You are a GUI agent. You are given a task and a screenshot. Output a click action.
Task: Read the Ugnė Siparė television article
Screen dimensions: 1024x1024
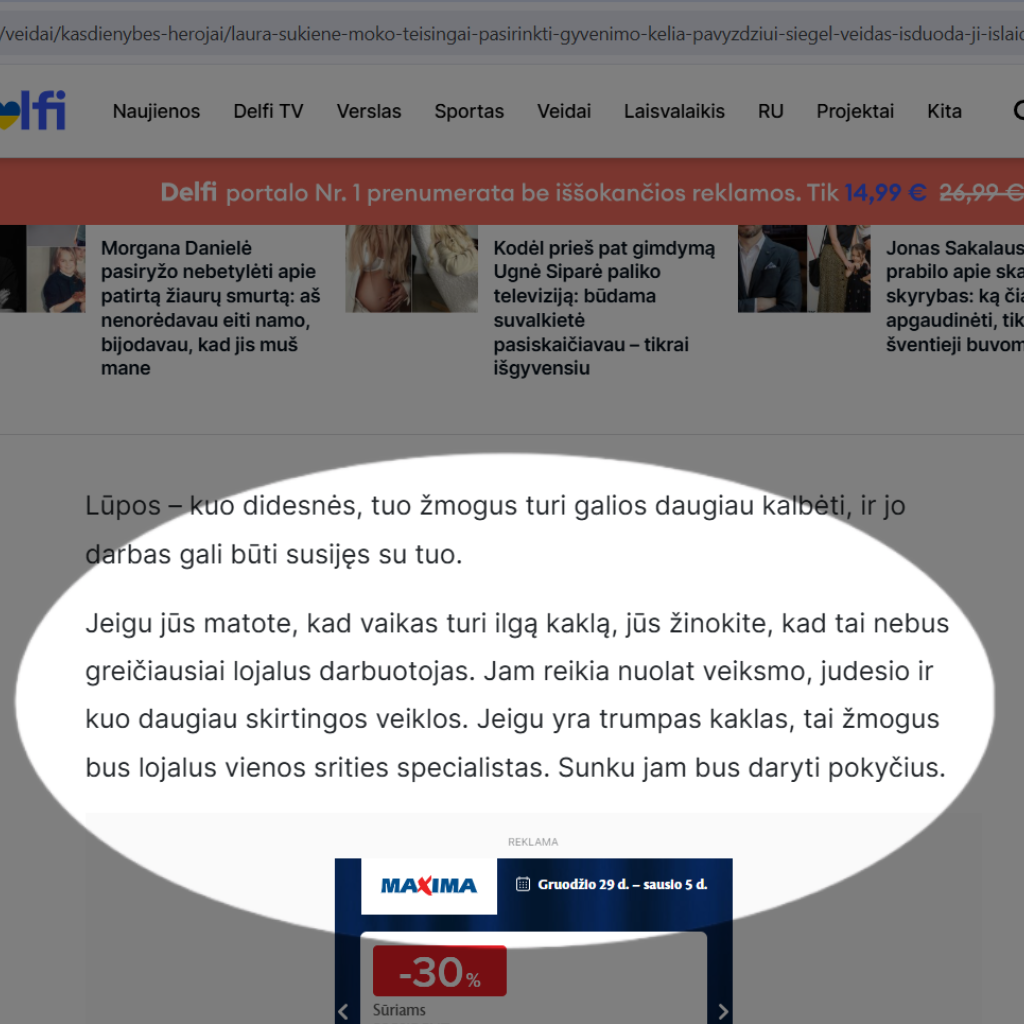(x=604, y=308)
